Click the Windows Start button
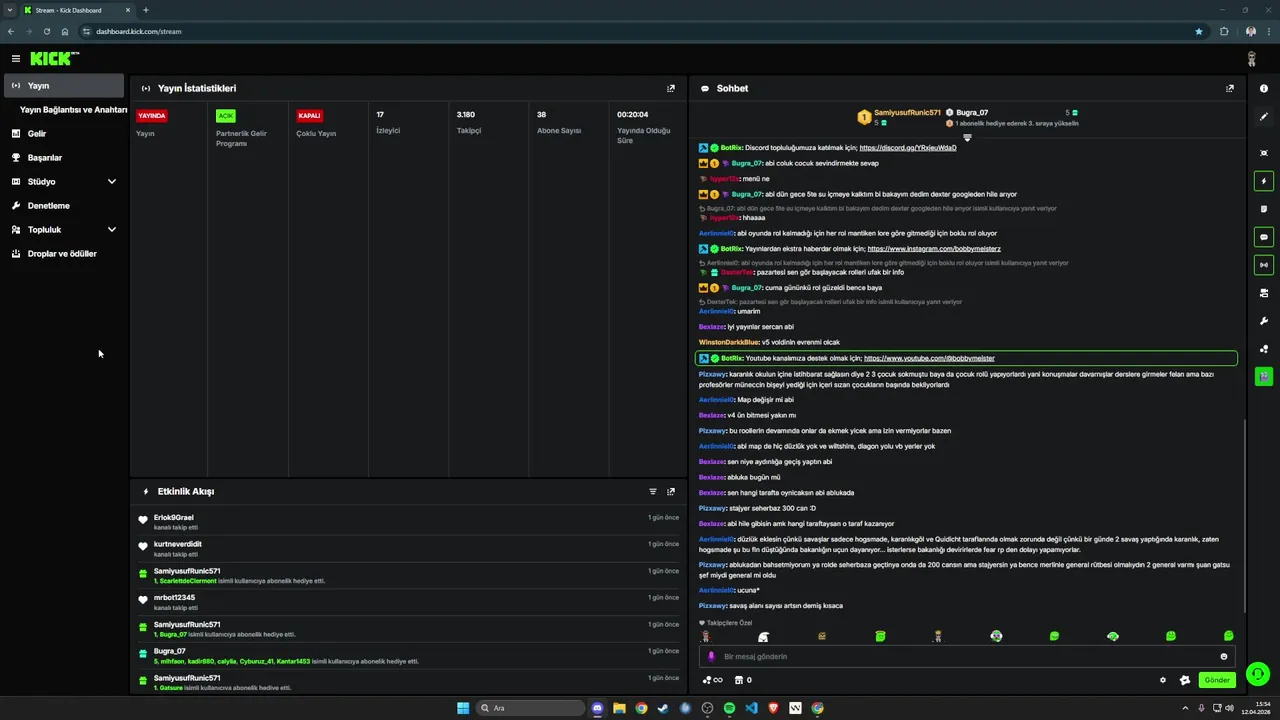The height and width of the screenshot is (720, 1280). tap(463, 708)
